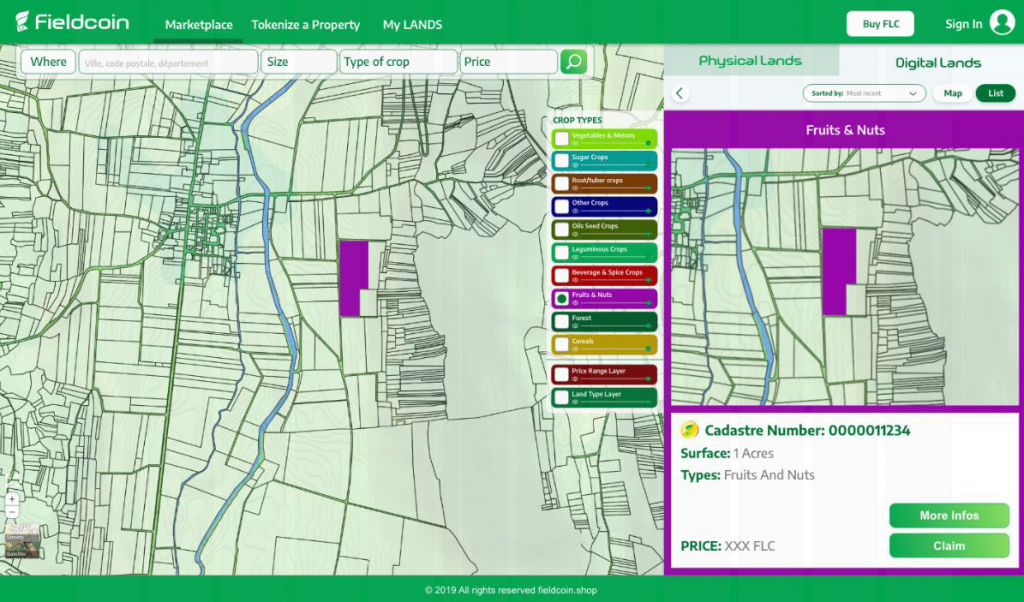
Task: Toggle eye icon for Beverage & Spice Crops
Action: (575, 280)
